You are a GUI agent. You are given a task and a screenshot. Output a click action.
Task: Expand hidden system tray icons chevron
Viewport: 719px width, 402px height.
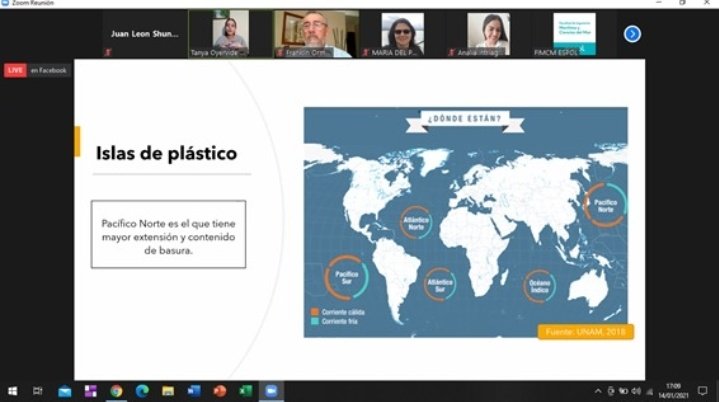tap(598, 391)
